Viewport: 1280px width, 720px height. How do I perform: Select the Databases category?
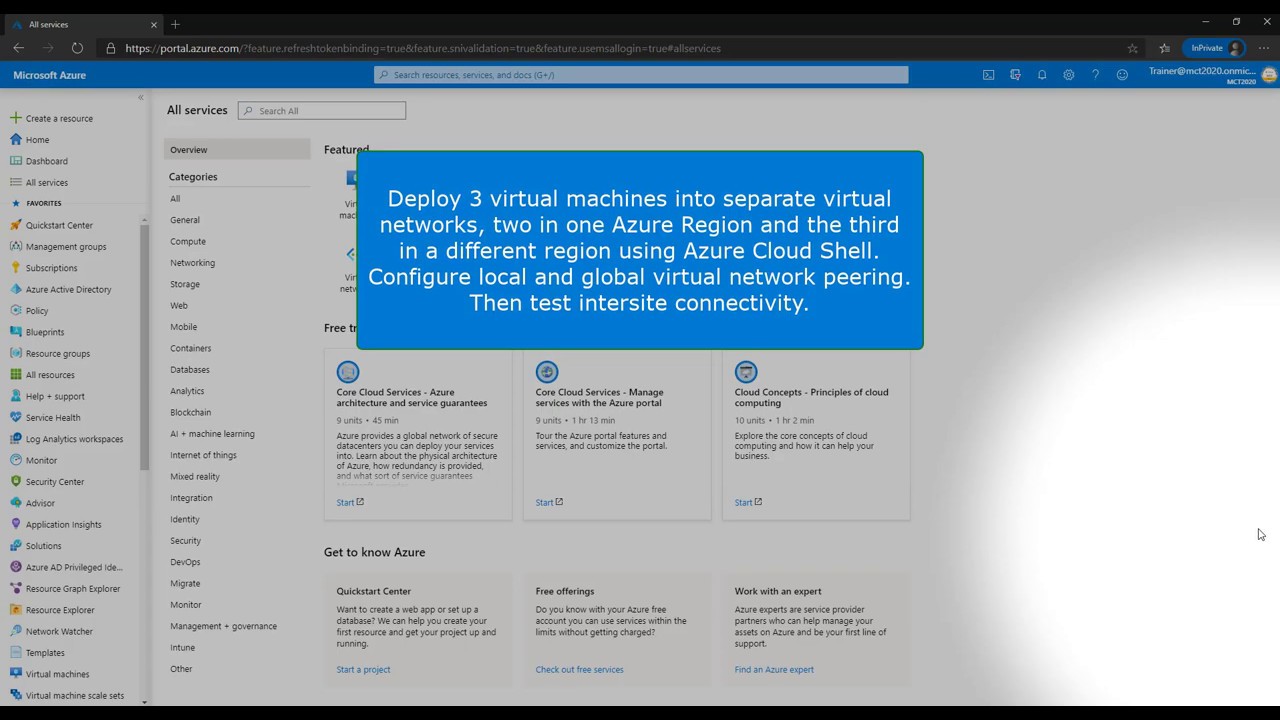pos(190,370)
